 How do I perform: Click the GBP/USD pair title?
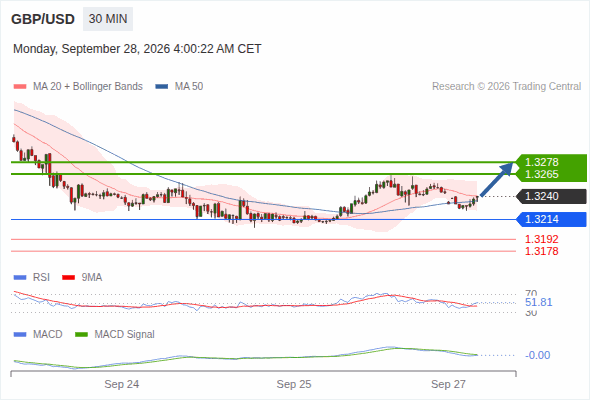point(43,19)
